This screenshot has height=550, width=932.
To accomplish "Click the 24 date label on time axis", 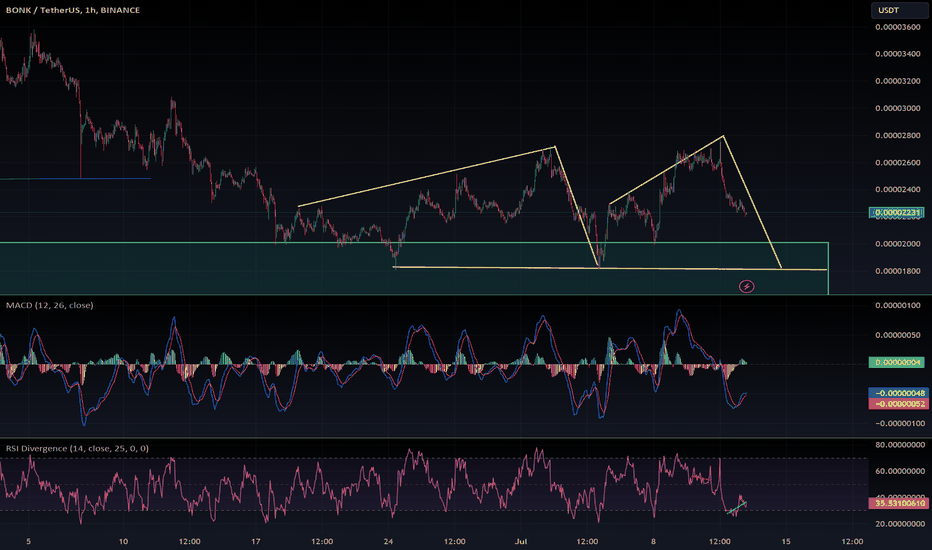I will point(388,541).
